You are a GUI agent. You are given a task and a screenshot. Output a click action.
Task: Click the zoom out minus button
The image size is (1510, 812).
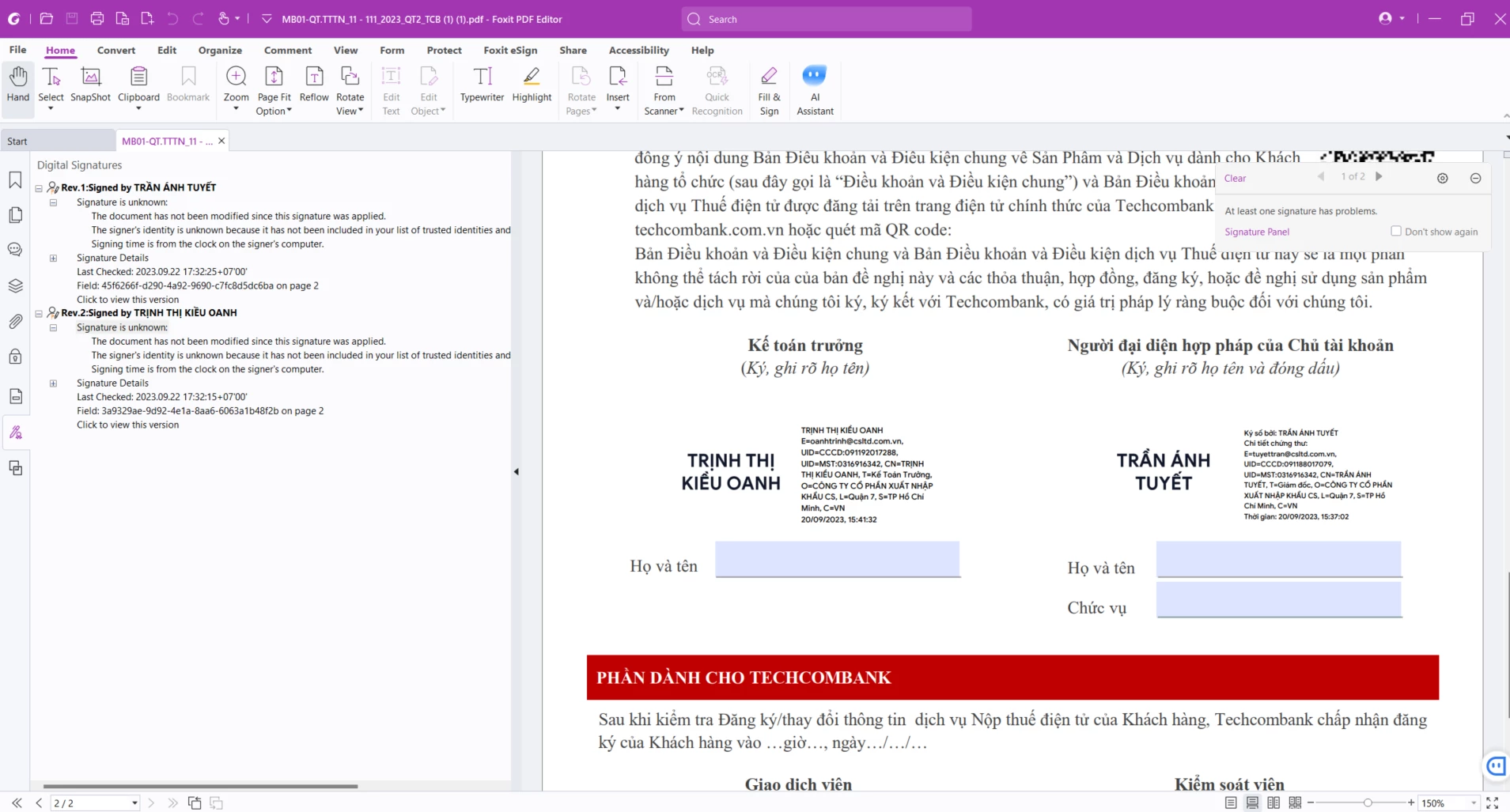pyautogui.click(x=1311, y=803)
